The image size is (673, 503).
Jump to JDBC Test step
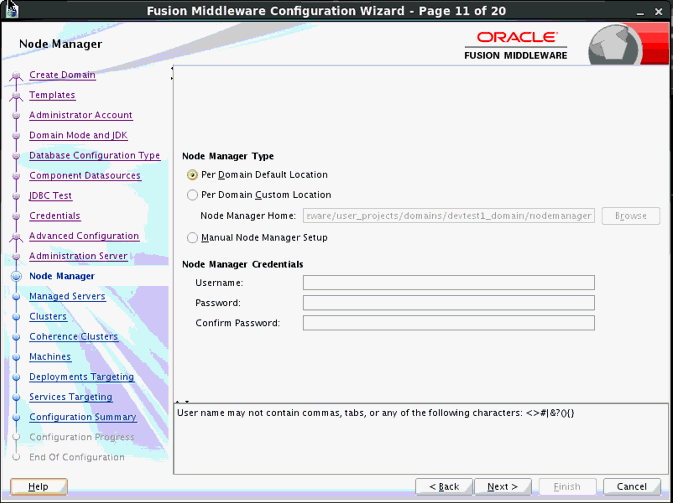[51, 196]
